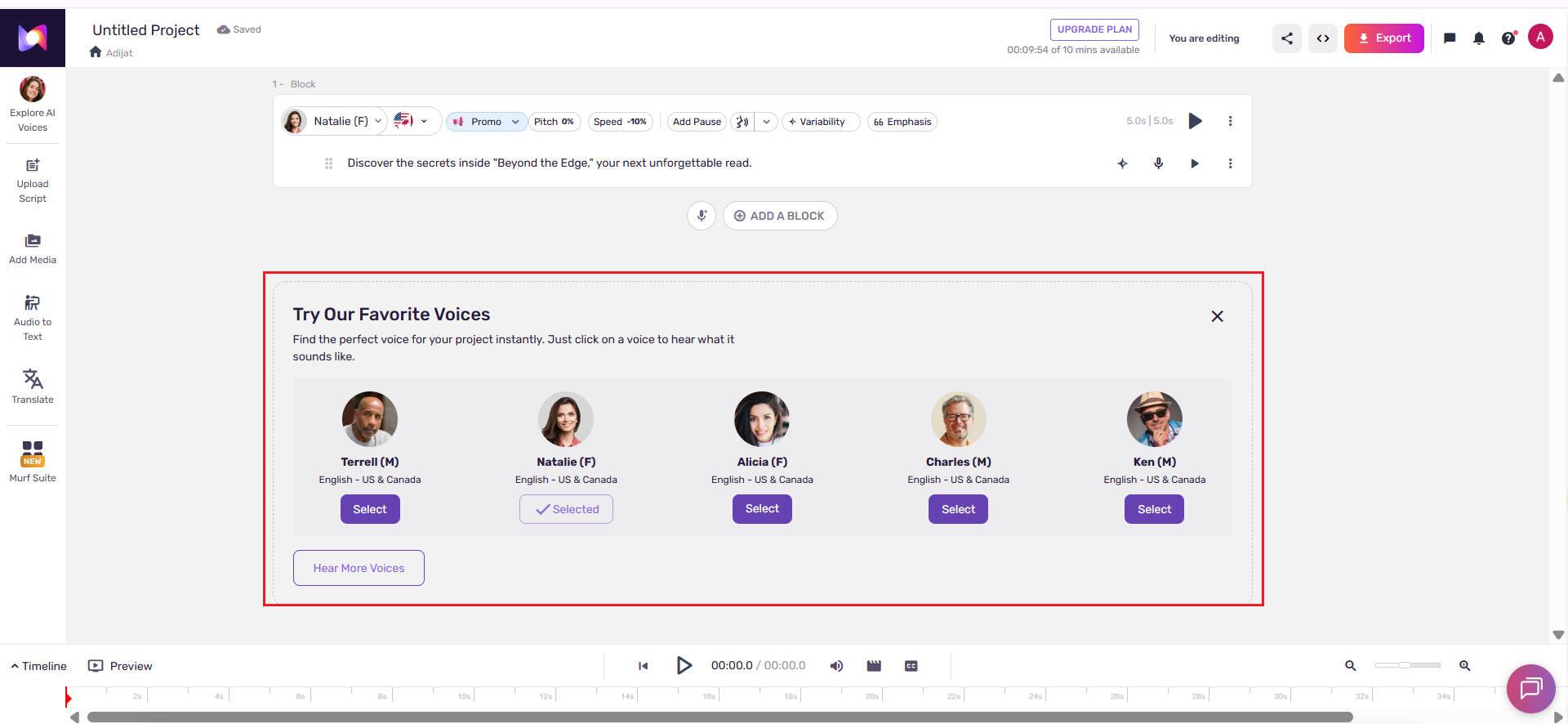Click Add Pause button
Viewport: 1568px width, 724px height.
click(x=697, y=122)
